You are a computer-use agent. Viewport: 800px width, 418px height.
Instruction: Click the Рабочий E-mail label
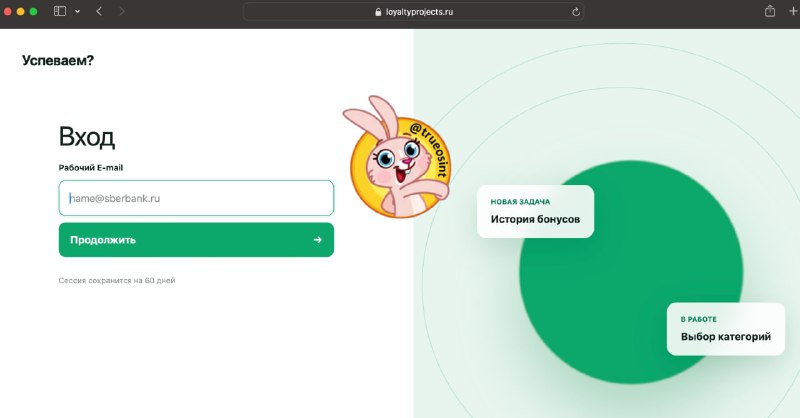point(91,167)
